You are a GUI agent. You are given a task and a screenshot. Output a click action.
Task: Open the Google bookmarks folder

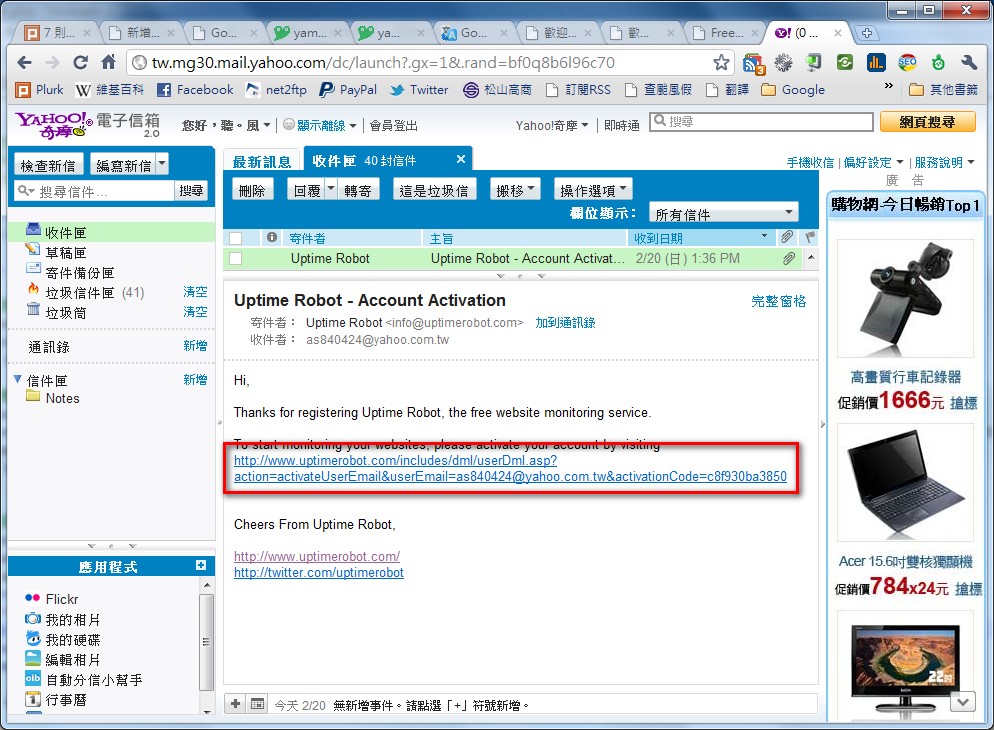click(793, 90)
